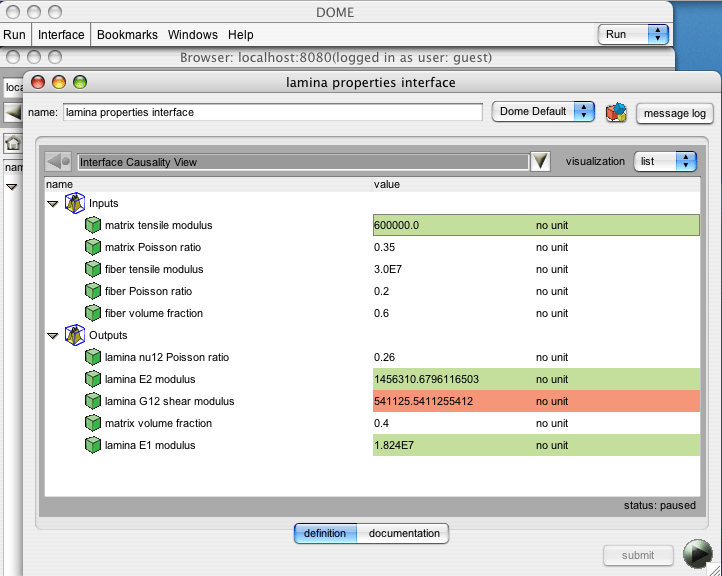The width and height of the screenshot is (722, 576).
Task: Open the Run mode dropdown in the DOME window
Action: point(633,35)
